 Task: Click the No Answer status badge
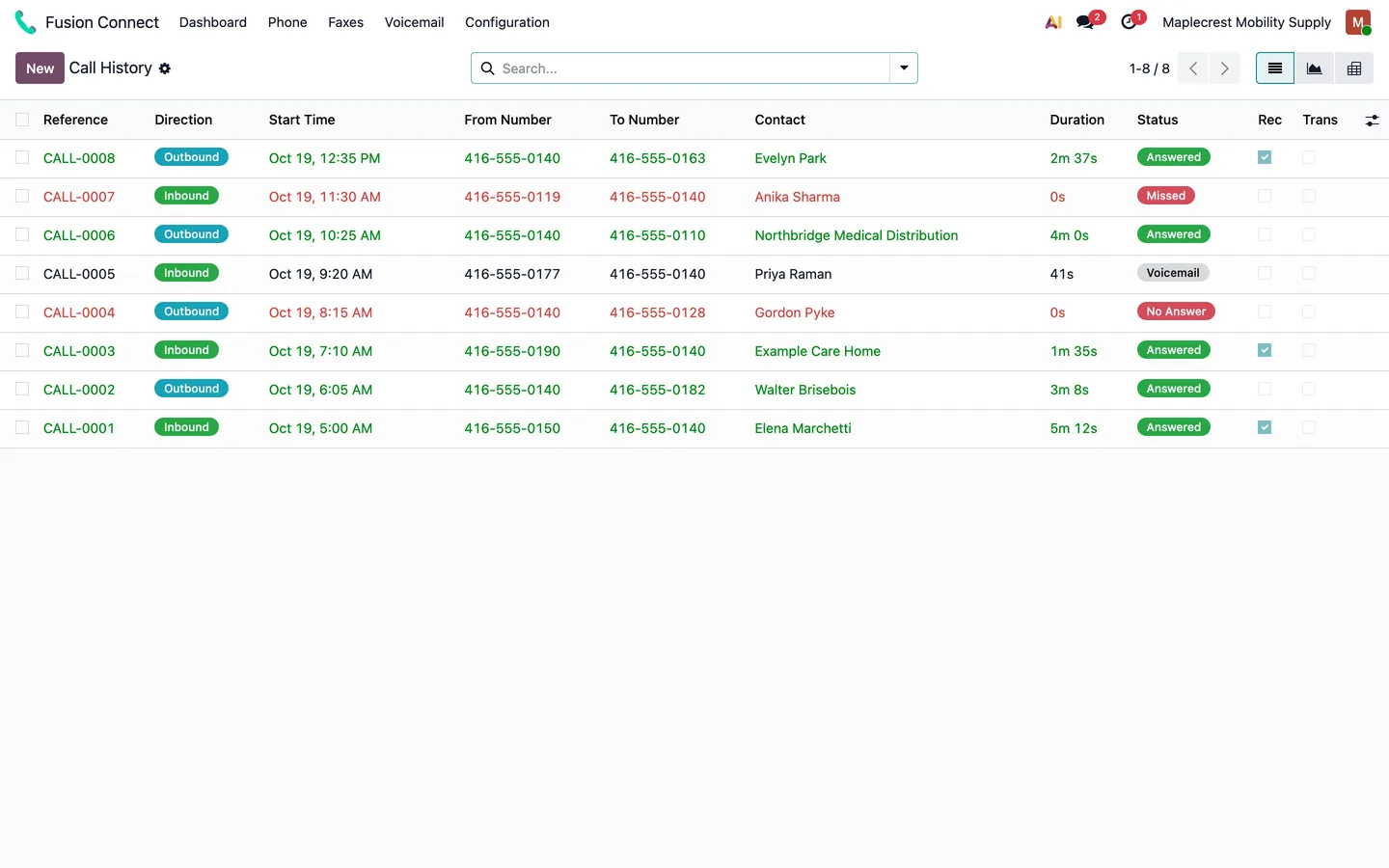(x=1176, y=312)
